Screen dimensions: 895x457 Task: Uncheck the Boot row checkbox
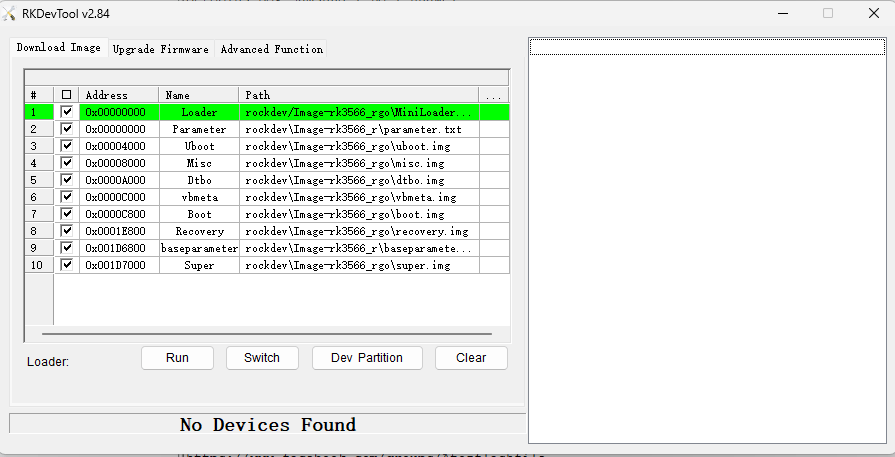67,214
